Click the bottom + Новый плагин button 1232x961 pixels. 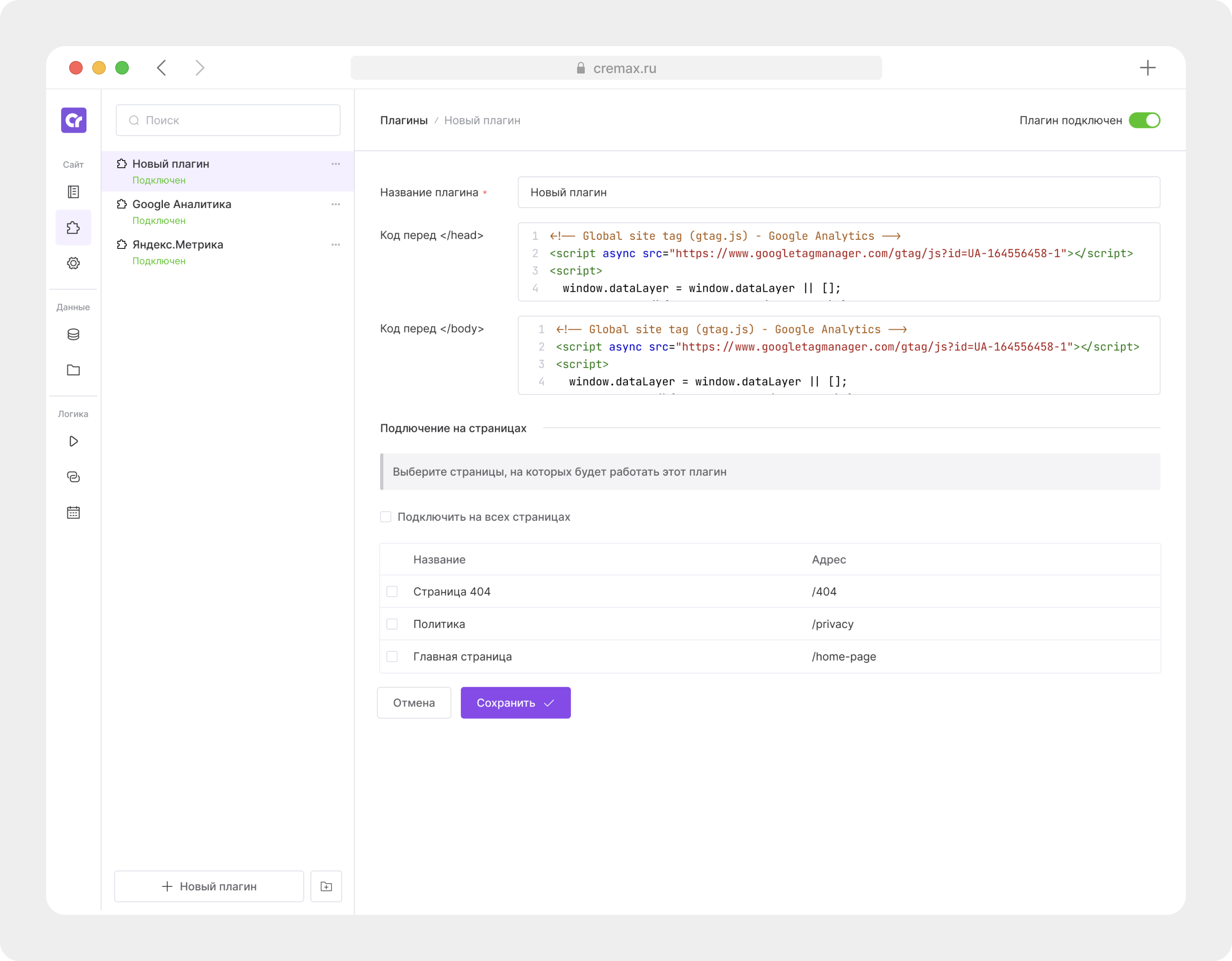(209, 886)
